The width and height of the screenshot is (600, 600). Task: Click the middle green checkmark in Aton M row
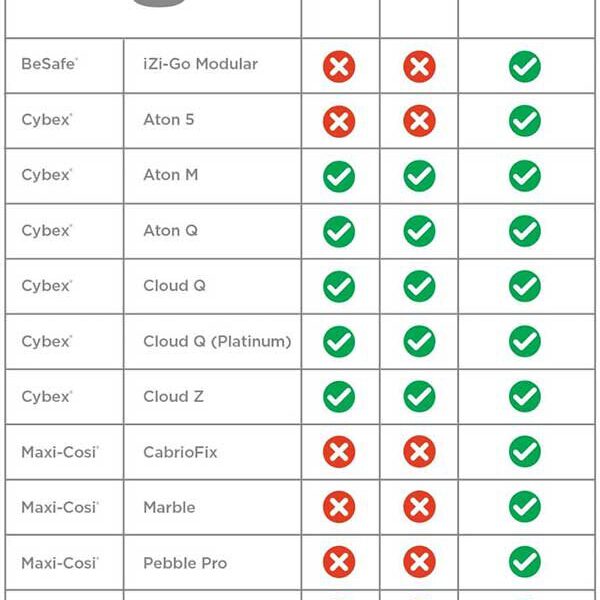(x=419, y=177)
